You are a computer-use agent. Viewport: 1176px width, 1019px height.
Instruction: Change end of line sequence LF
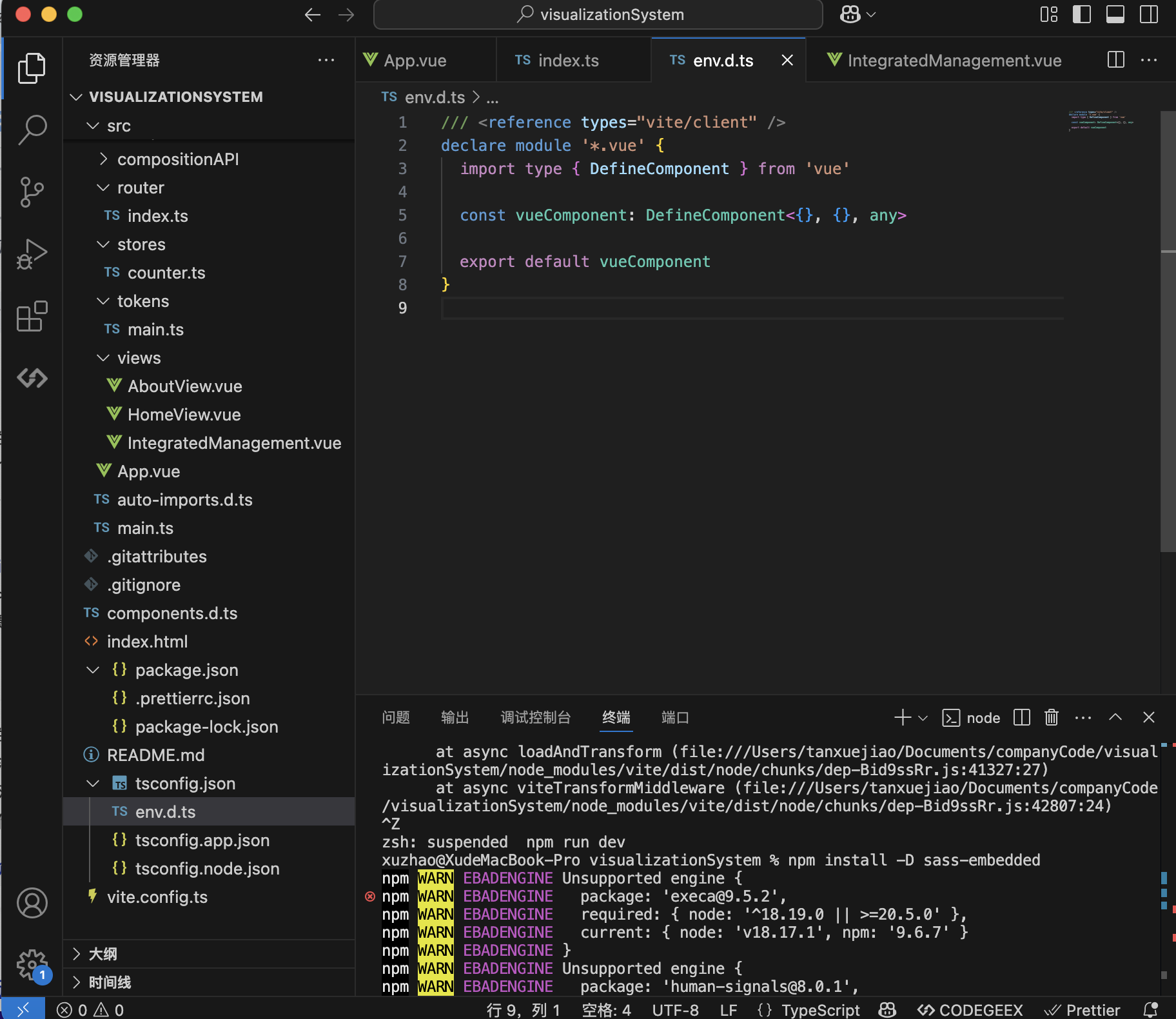pyautogui.click(x=729, y=1010)
